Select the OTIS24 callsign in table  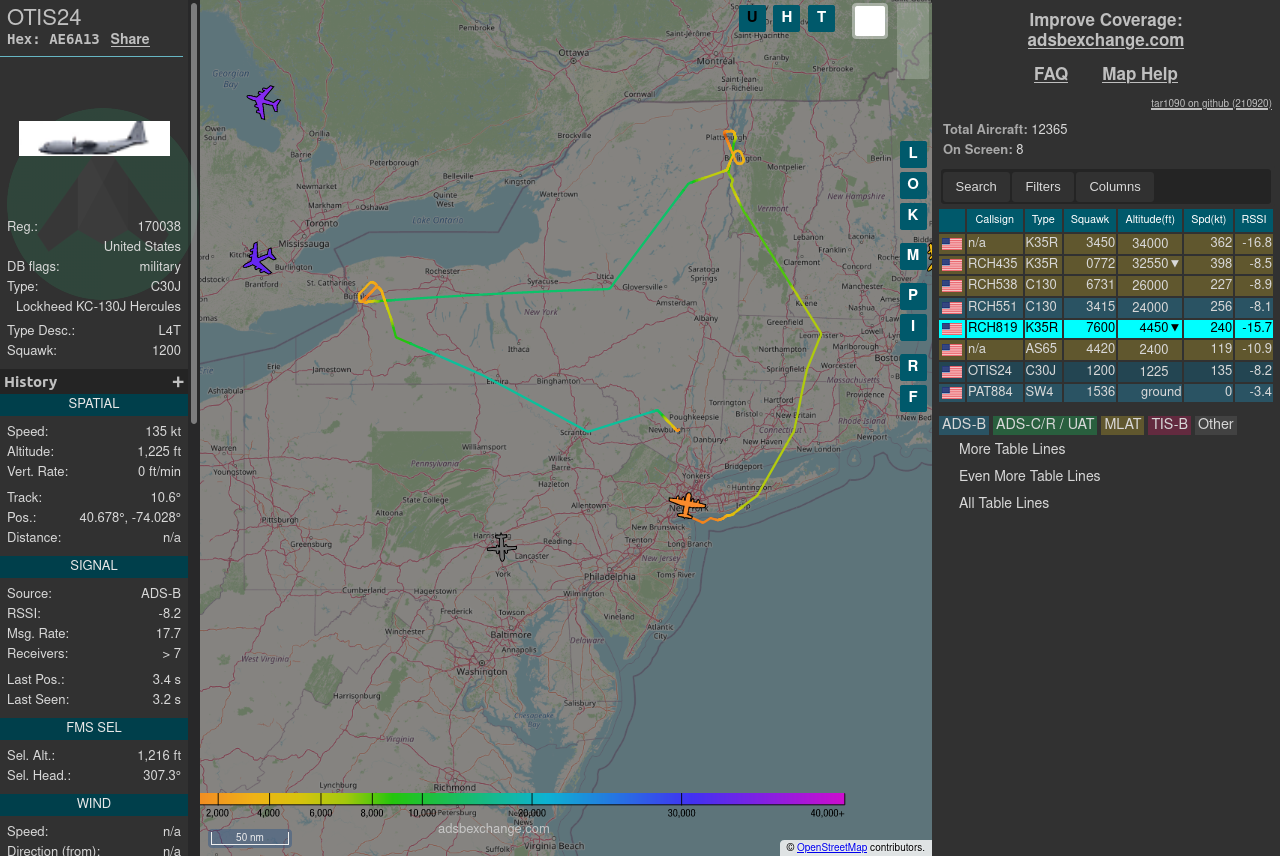995,372
